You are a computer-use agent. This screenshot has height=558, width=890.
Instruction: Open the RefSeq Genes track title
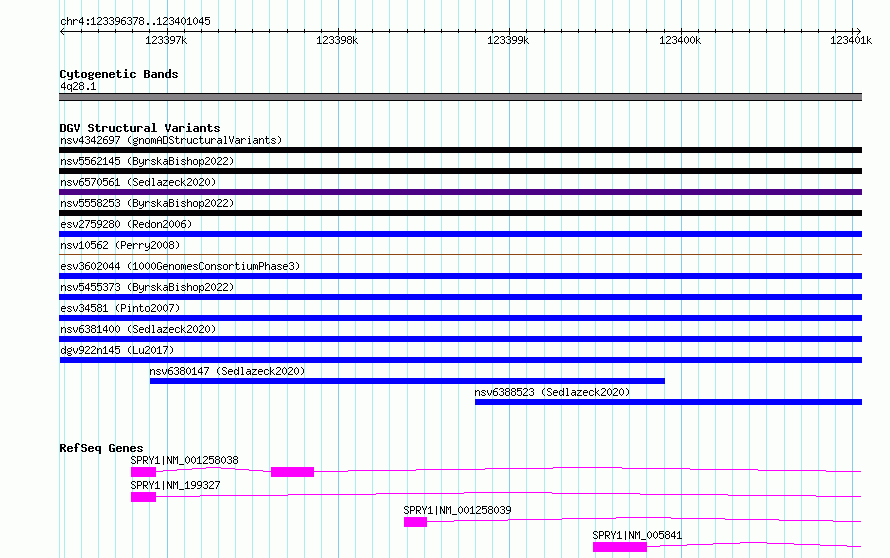(x=101, y=448)
